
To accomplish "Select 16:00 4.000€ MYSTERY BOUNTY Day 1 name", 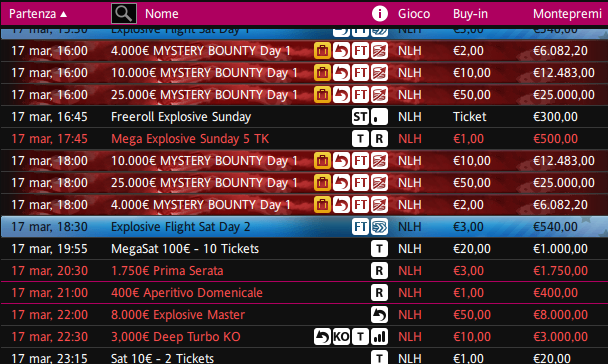I will tap(200, 51).
